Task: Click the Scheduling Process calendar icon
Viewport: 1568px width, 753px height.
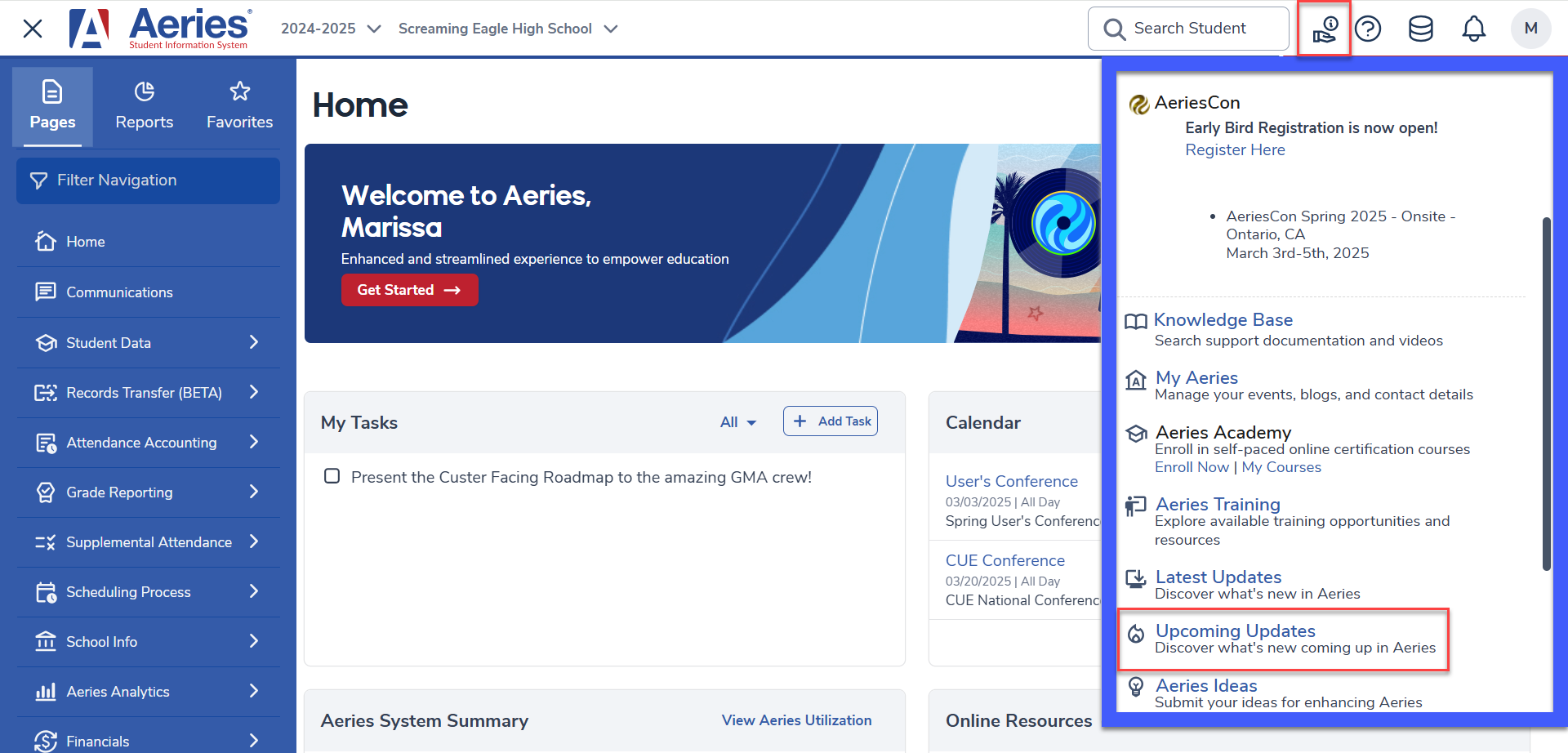Action: (x=46, y=592)
